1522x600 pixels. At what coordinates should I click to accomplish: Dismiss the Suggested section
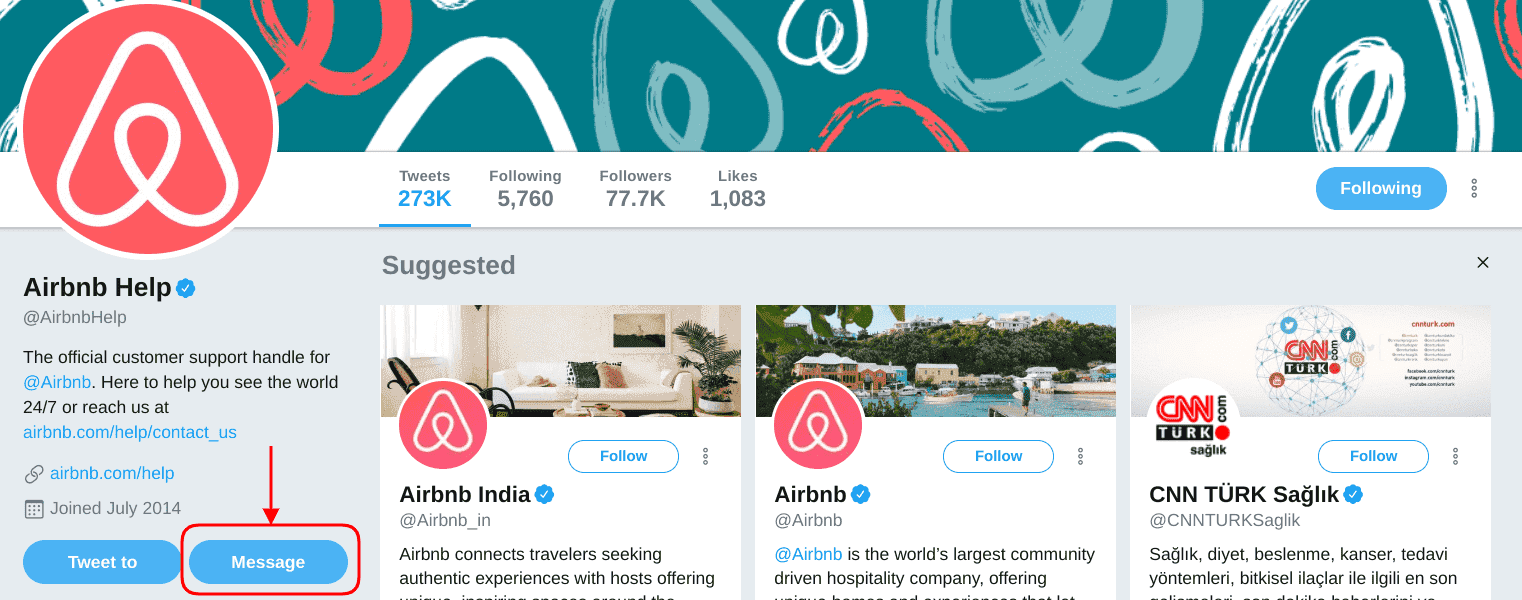tap(1483, 262)
